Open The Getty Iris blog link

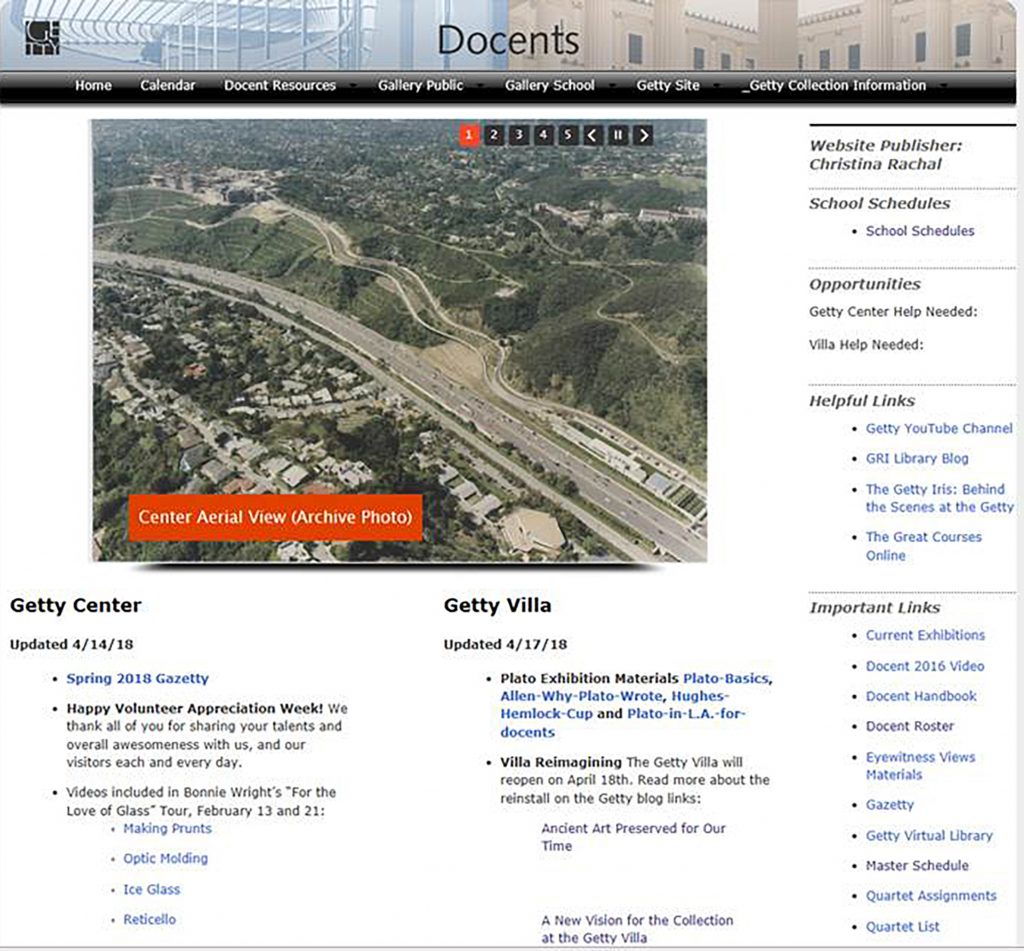point(940,498)
